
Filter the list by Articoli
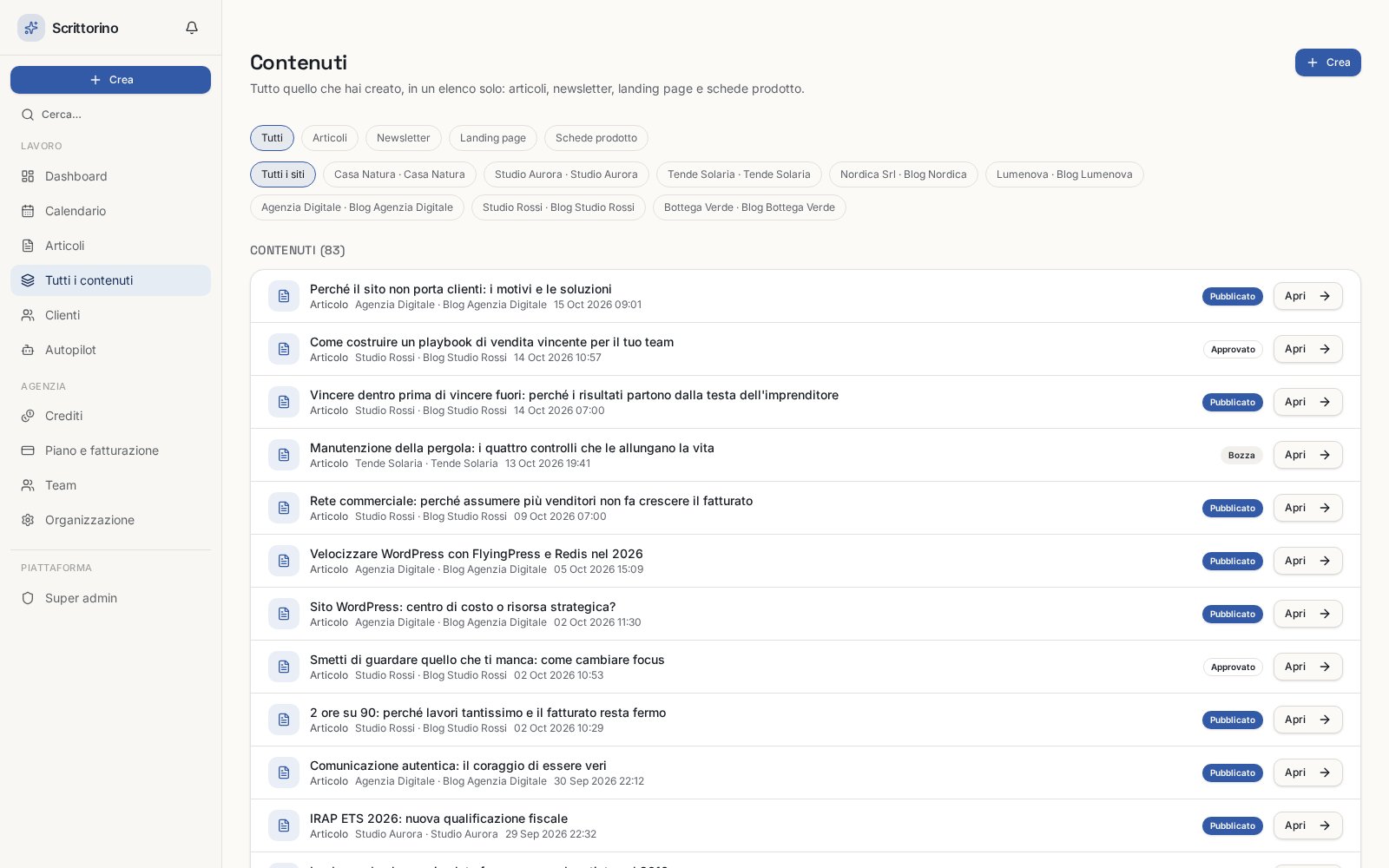330,138
